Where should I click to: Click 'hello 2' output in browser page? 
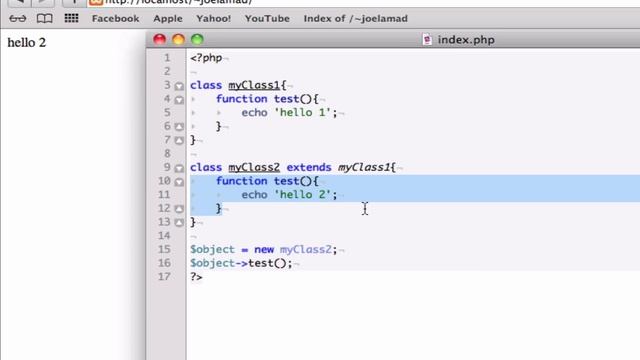click(x=27, y=42)
